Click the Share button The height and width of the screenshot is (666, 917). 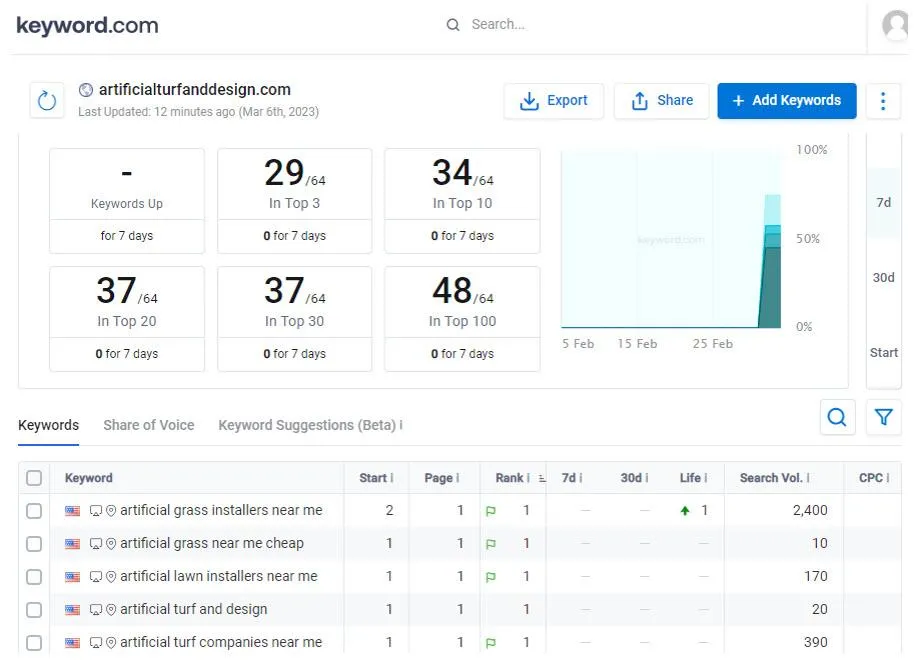point(661,101)
